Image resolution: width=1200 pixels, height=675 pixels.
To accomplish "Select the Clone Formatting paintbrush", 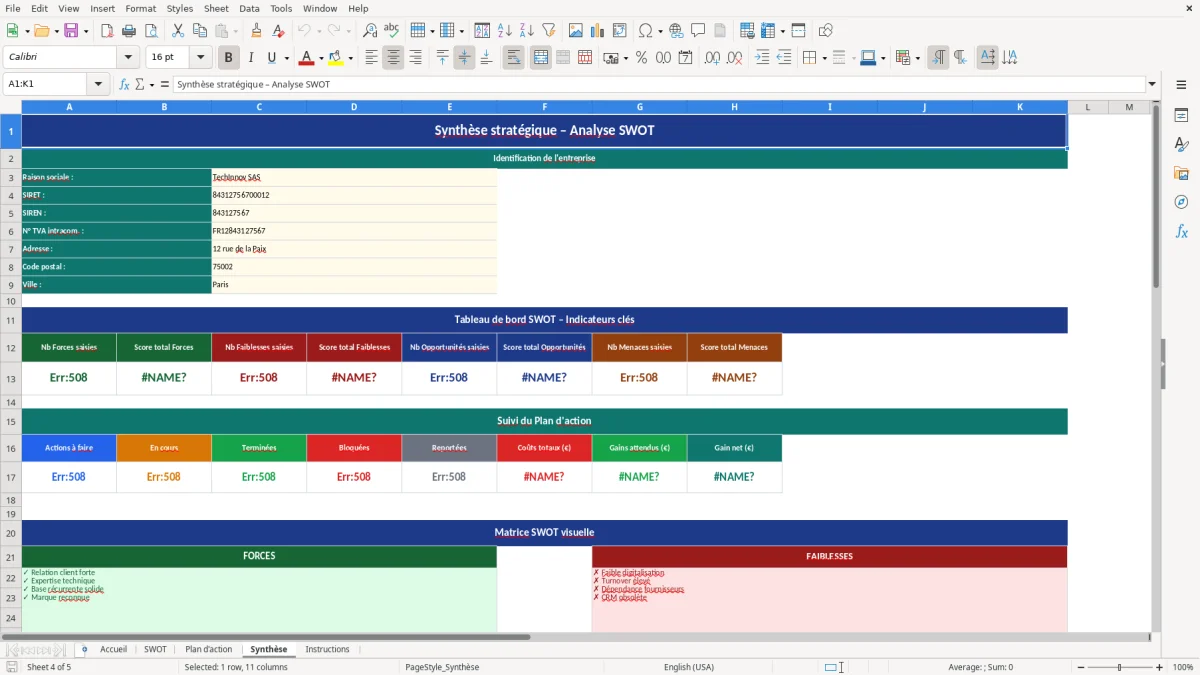I will pyautogui.click(x=256, y=31).
